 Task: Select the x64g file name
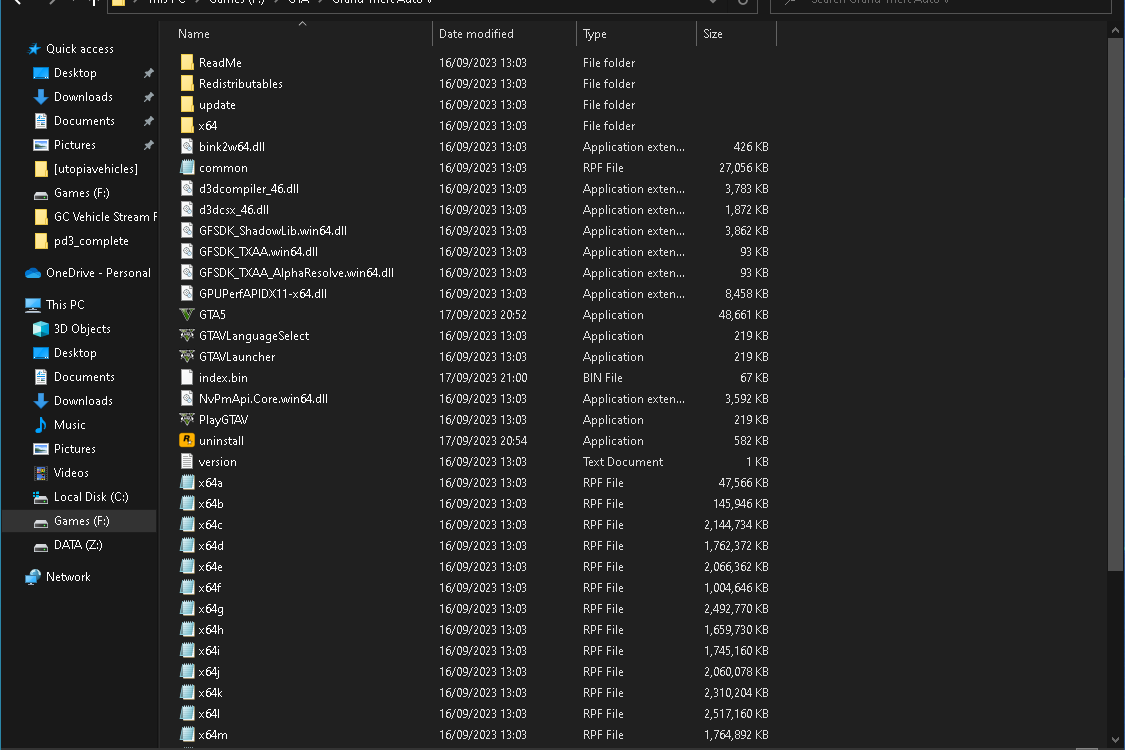(211, 609)
